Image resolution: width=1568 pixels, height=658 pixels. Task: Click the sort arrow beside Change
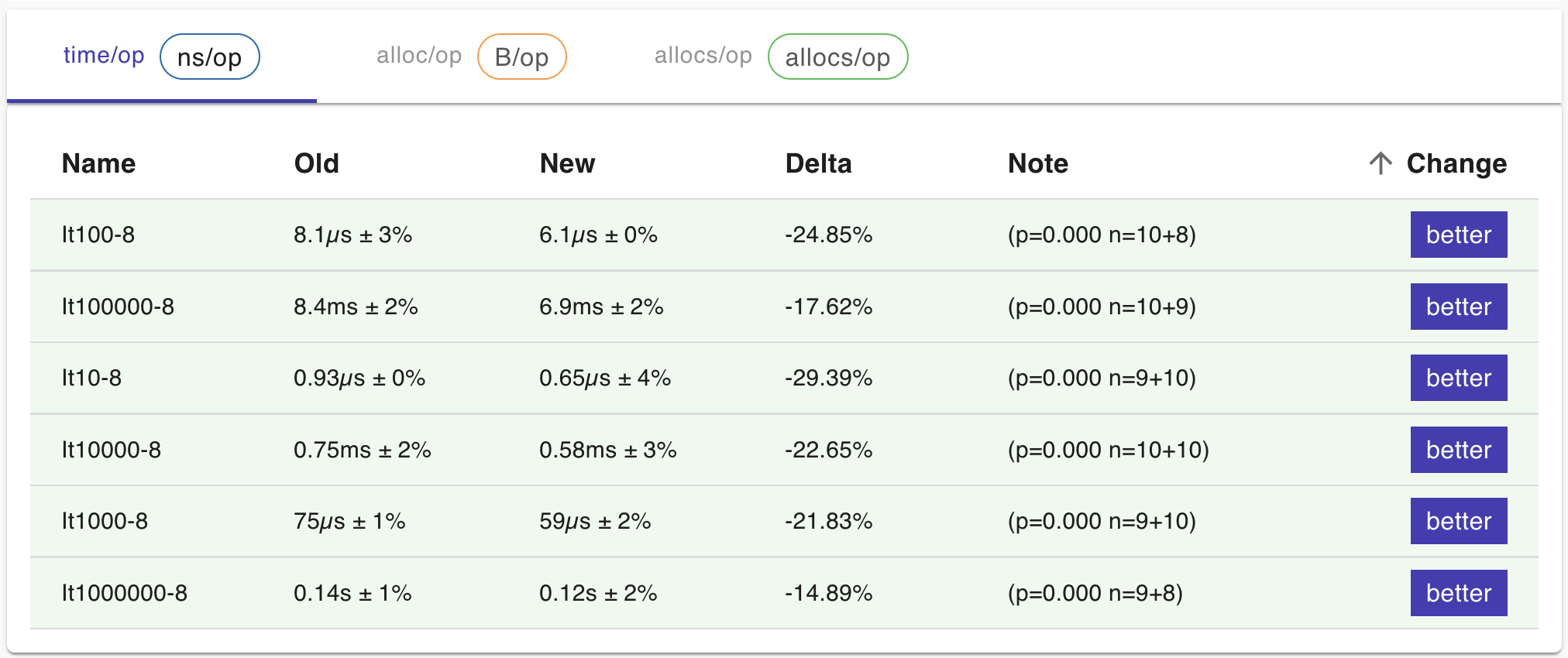click(1380, 163)
